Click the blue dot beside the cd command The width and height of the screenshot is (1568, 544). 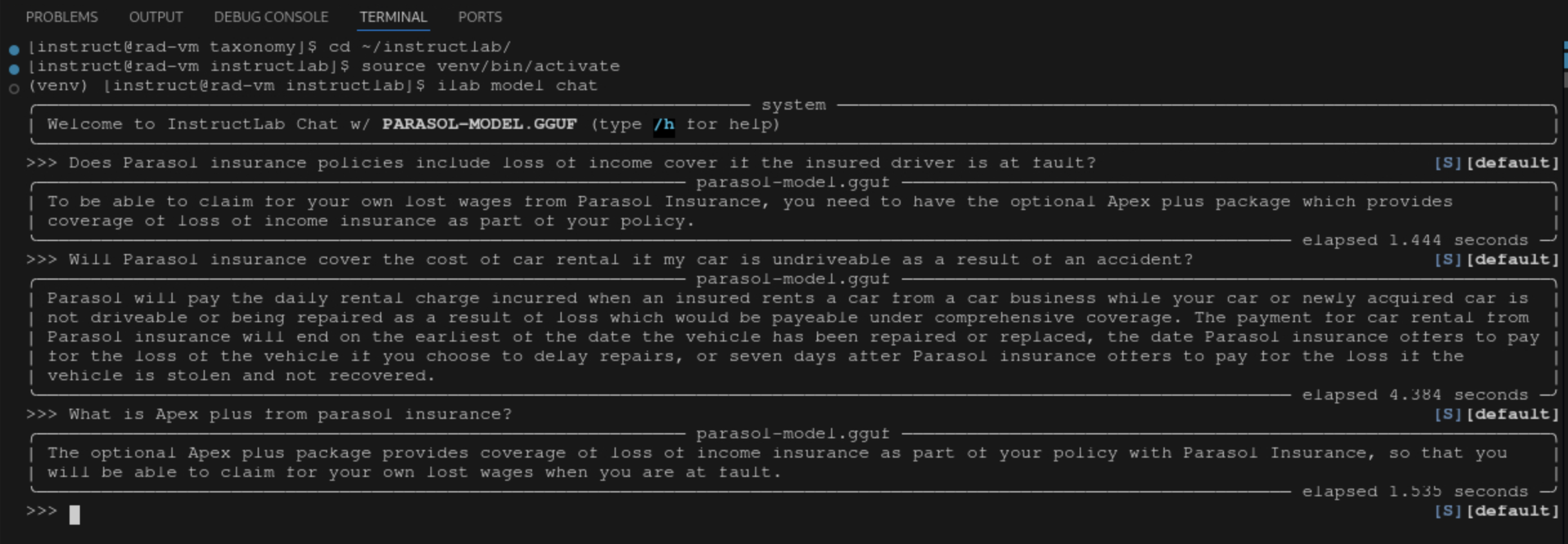point(14,49)
